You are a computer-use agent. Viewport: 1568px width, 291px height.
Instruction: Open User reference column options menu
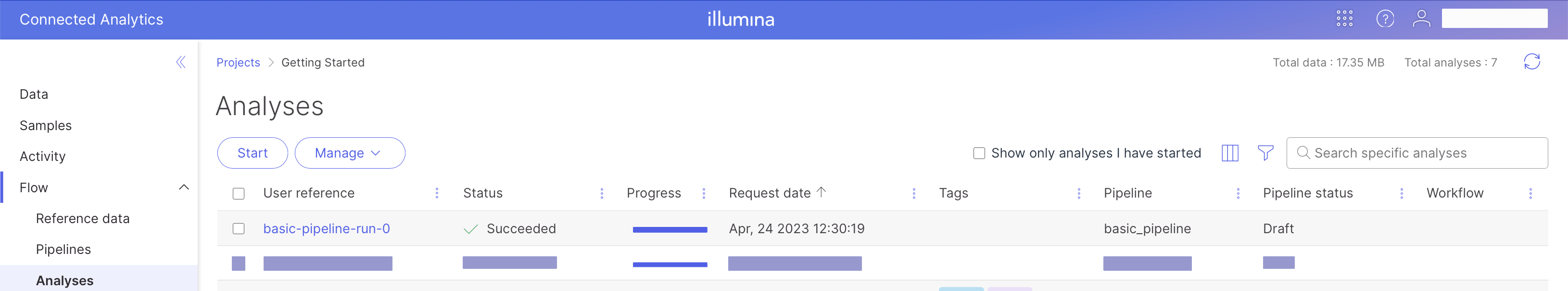437,193
